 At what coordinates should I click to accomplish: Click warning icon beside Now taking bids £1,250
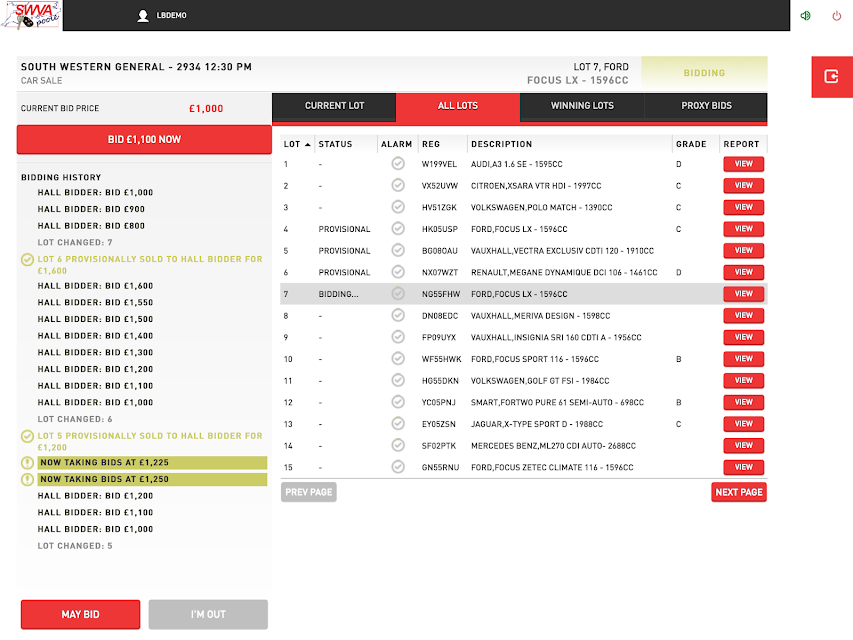pos(27,479)
